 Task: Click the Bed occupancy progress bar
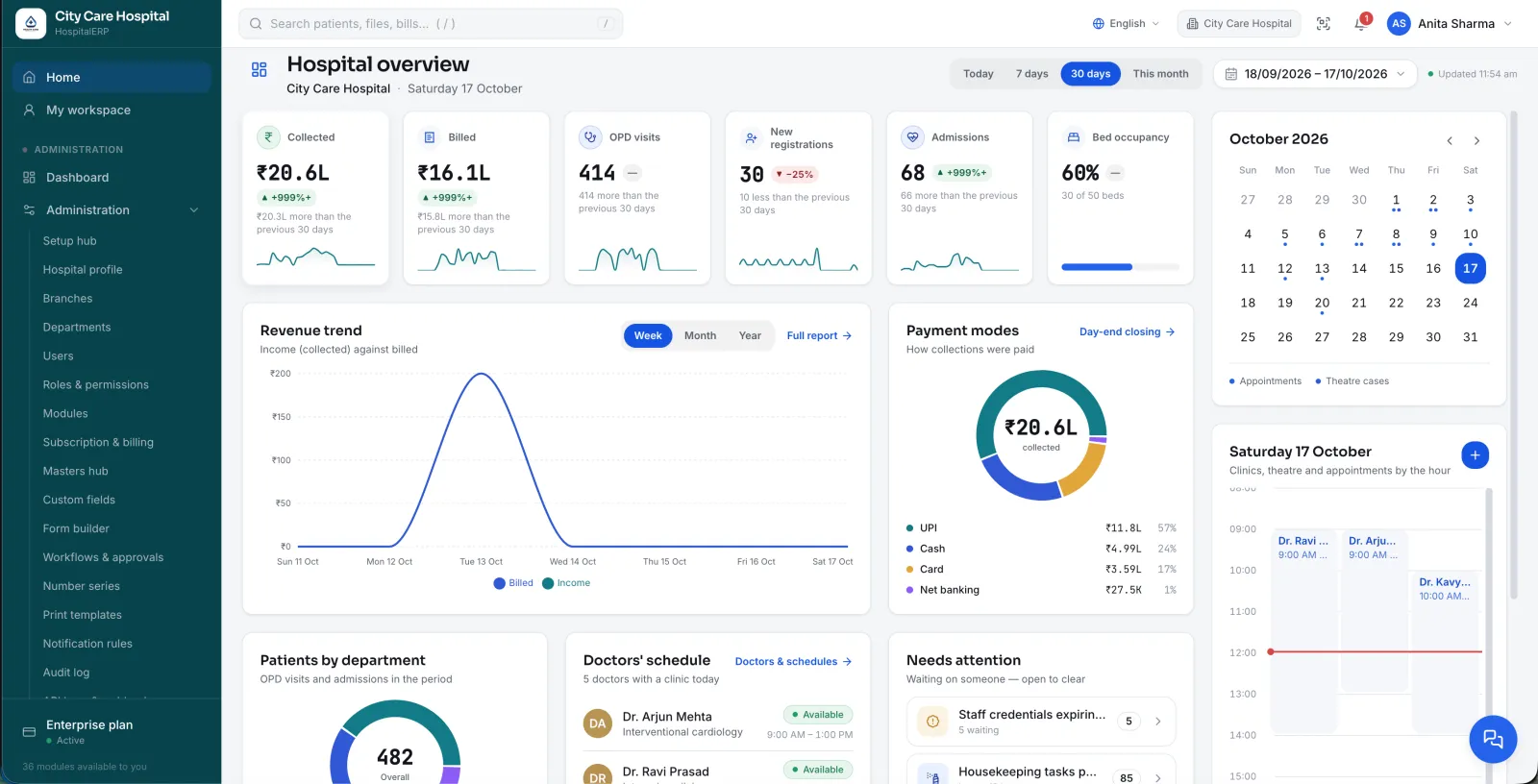(x=1120, y=267)
